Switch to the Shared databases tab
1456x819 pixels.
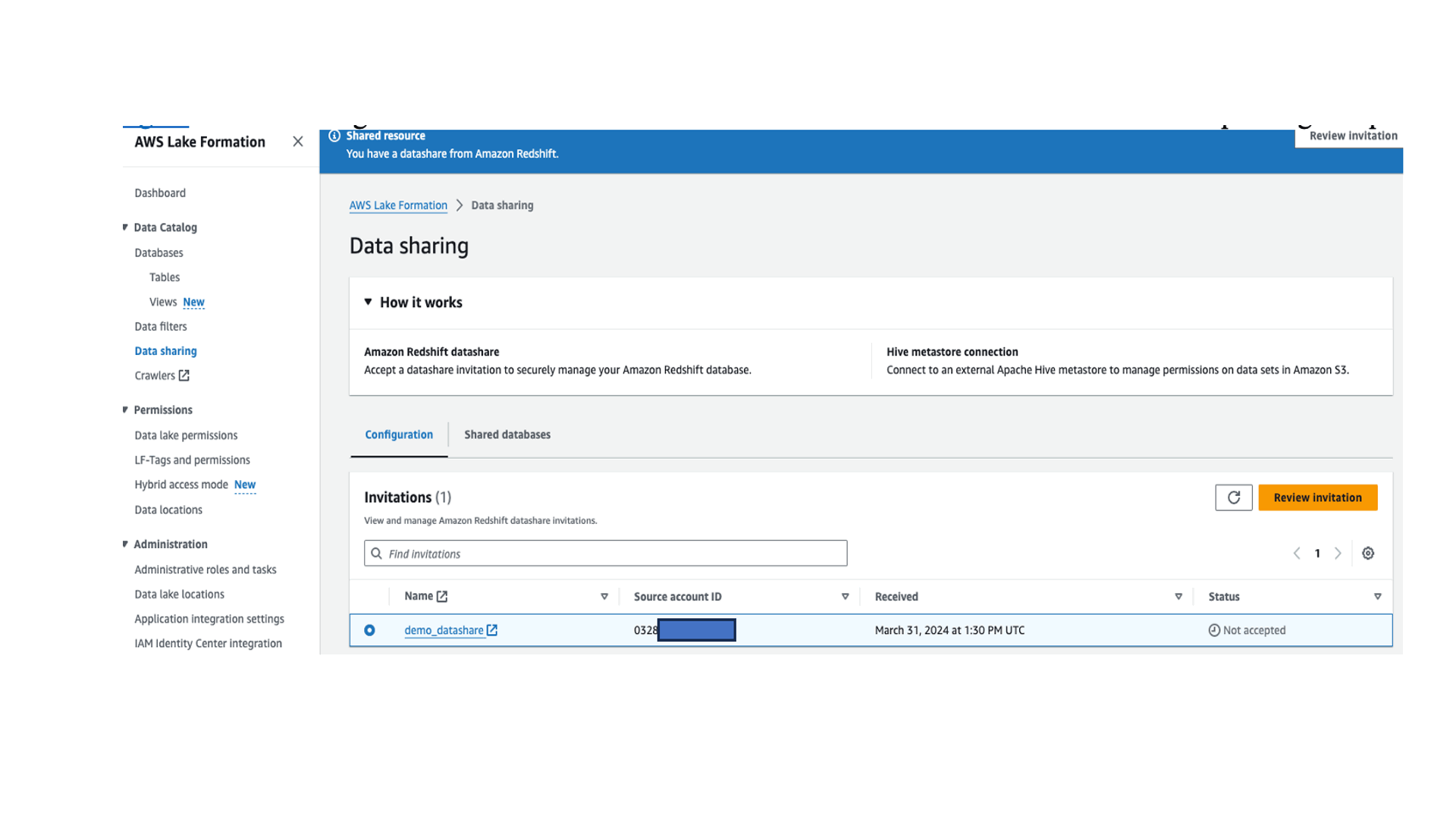[x=507, y=435]
